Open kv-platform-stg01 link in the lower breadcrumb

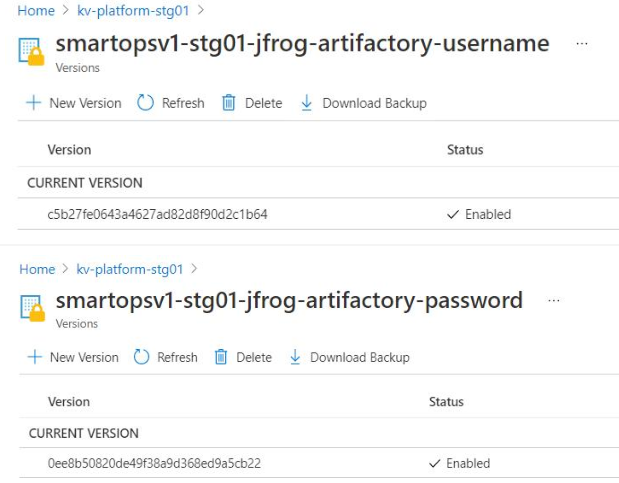pyautogui.click(x=129, y=269)
